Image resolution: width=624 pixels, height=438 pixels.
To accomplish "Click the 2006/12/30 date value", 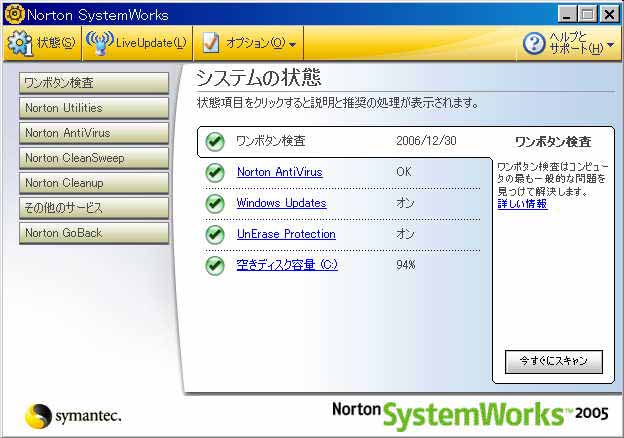I will (x=426, y=141).
